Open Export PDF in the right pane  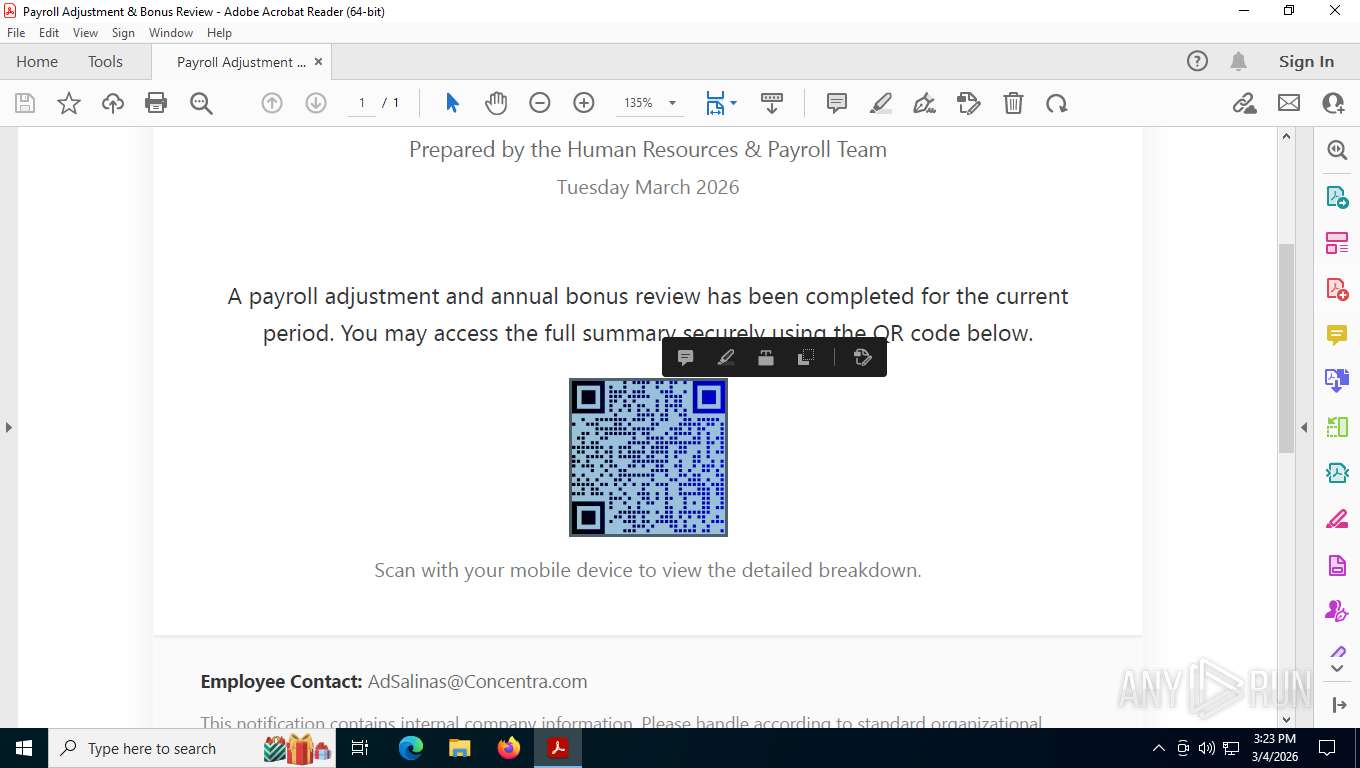[1337, 197]
